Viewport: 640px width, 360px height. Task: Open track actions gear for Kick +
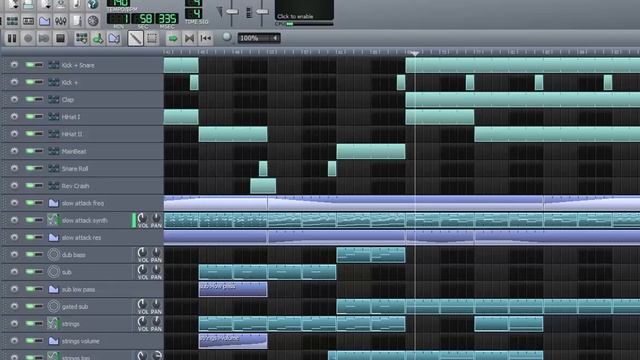coord(14,82)
